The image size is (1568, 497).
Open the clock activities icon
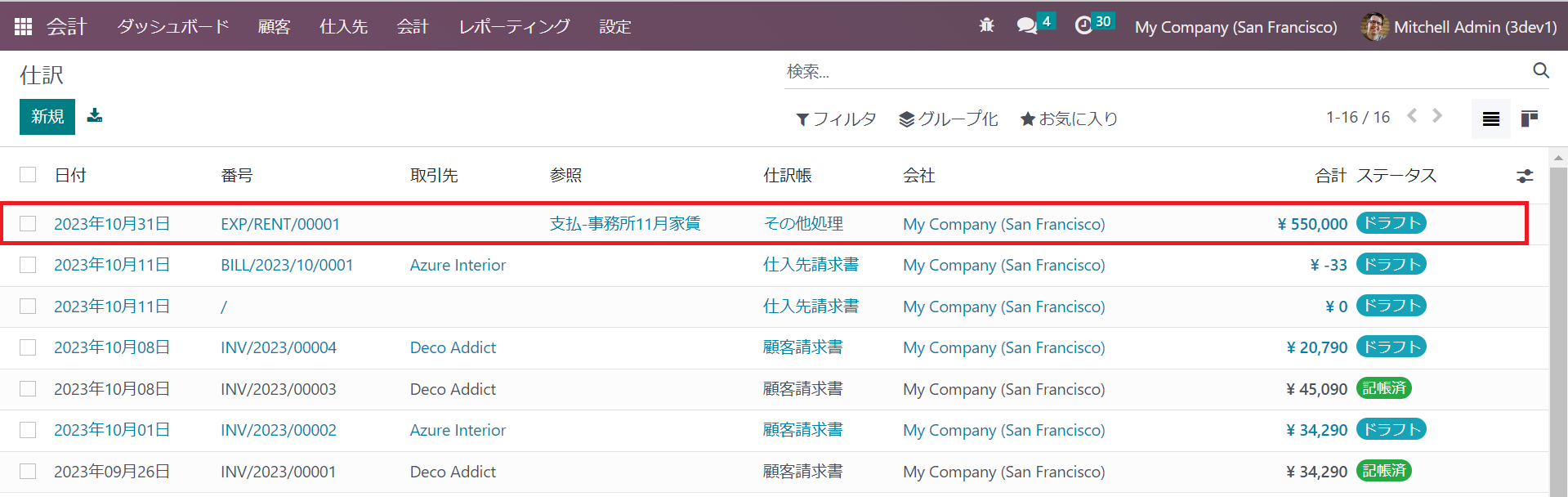(1083, 26)
